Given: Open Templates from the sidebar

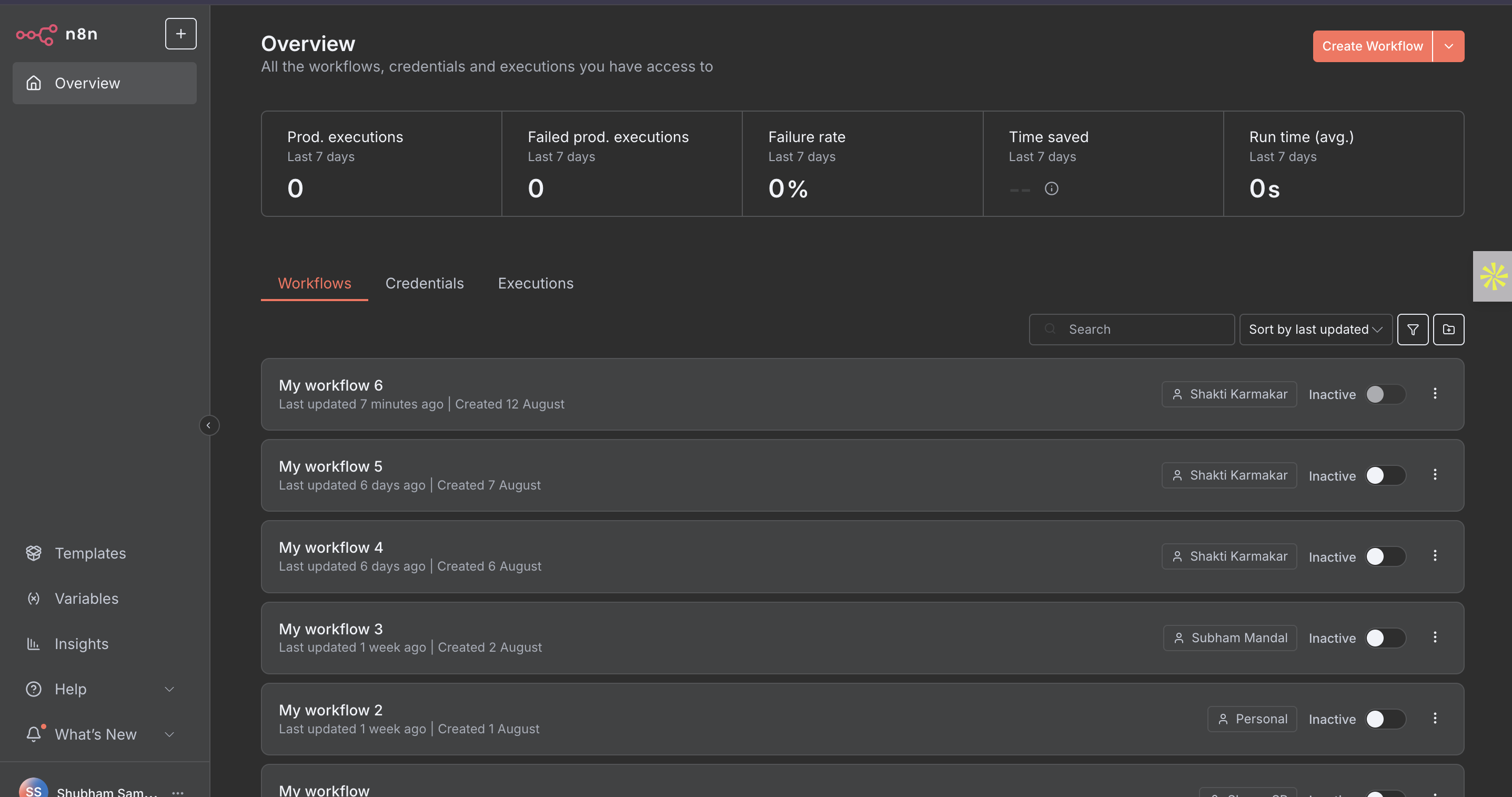Looking at the screenshot, I should pyautogui.click(x=90, y=553).
